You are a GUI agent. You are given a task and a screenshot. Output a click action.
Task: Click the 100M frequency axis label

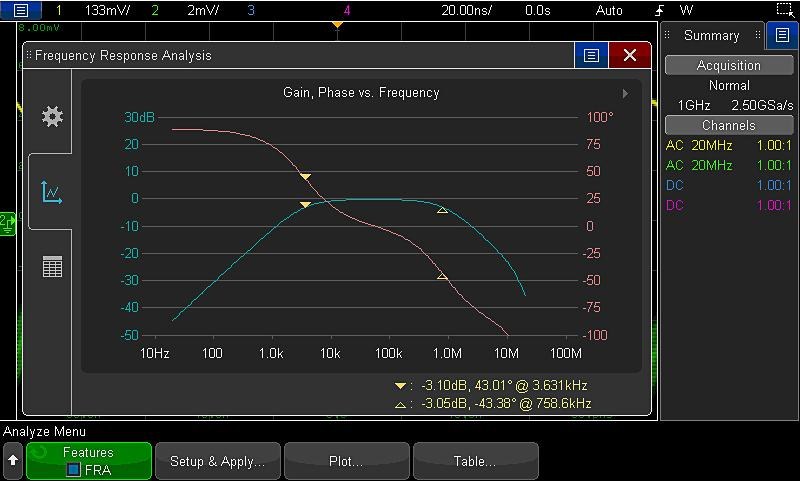pos(566,353)
